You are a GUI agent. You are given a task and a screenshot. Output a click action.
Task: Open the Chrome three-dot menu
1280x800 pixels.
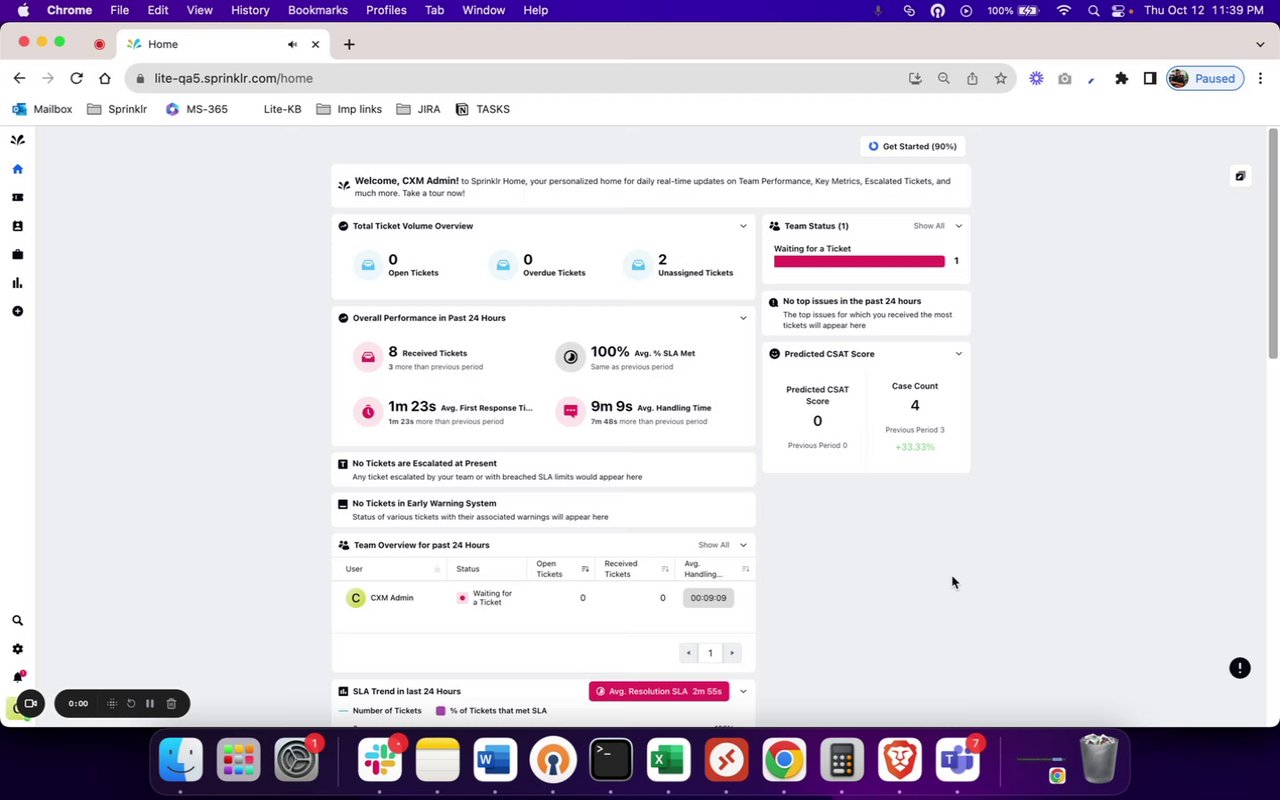tap(1260, 78)
